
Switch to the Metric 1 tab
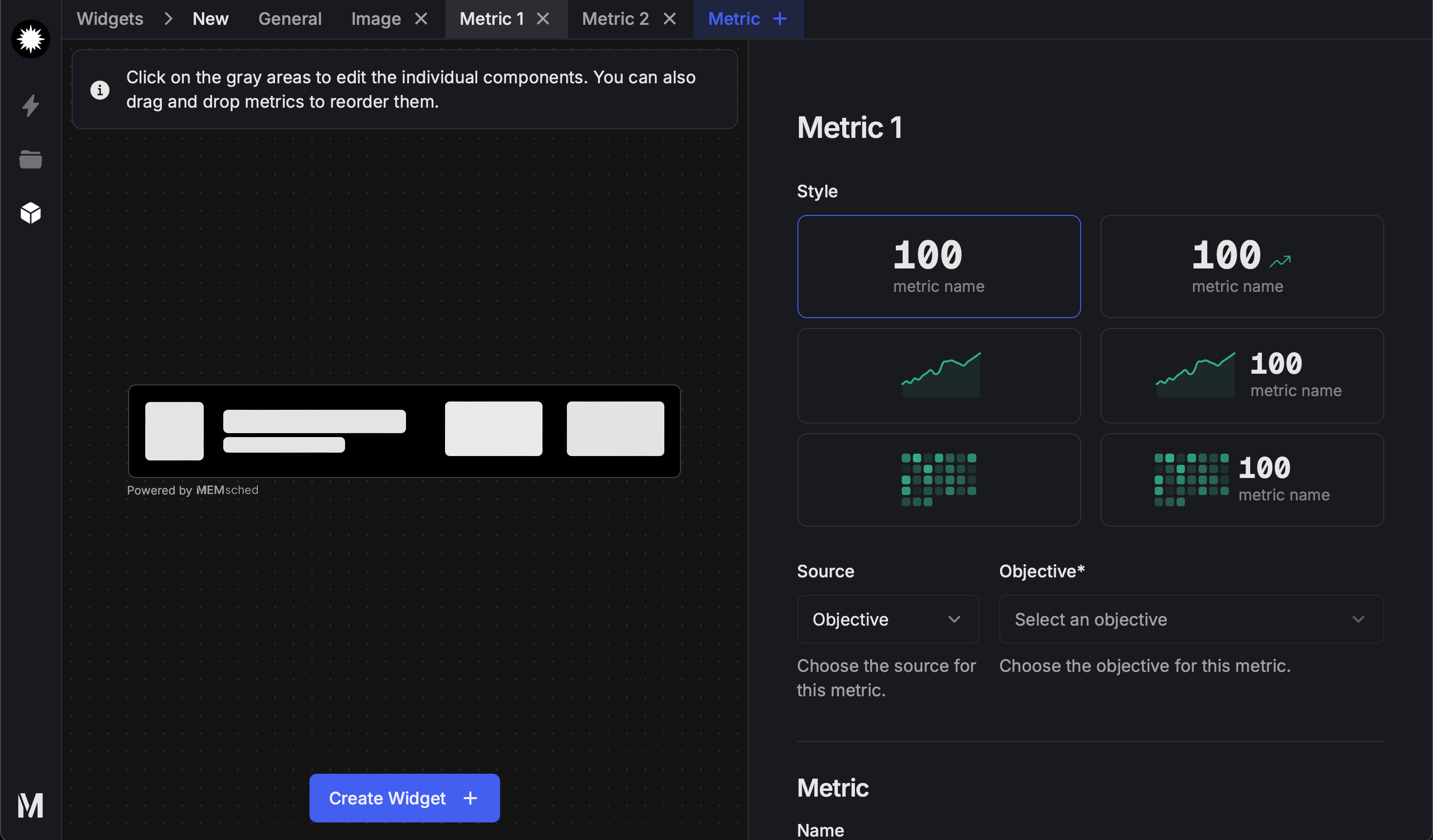tap(491, 19)
